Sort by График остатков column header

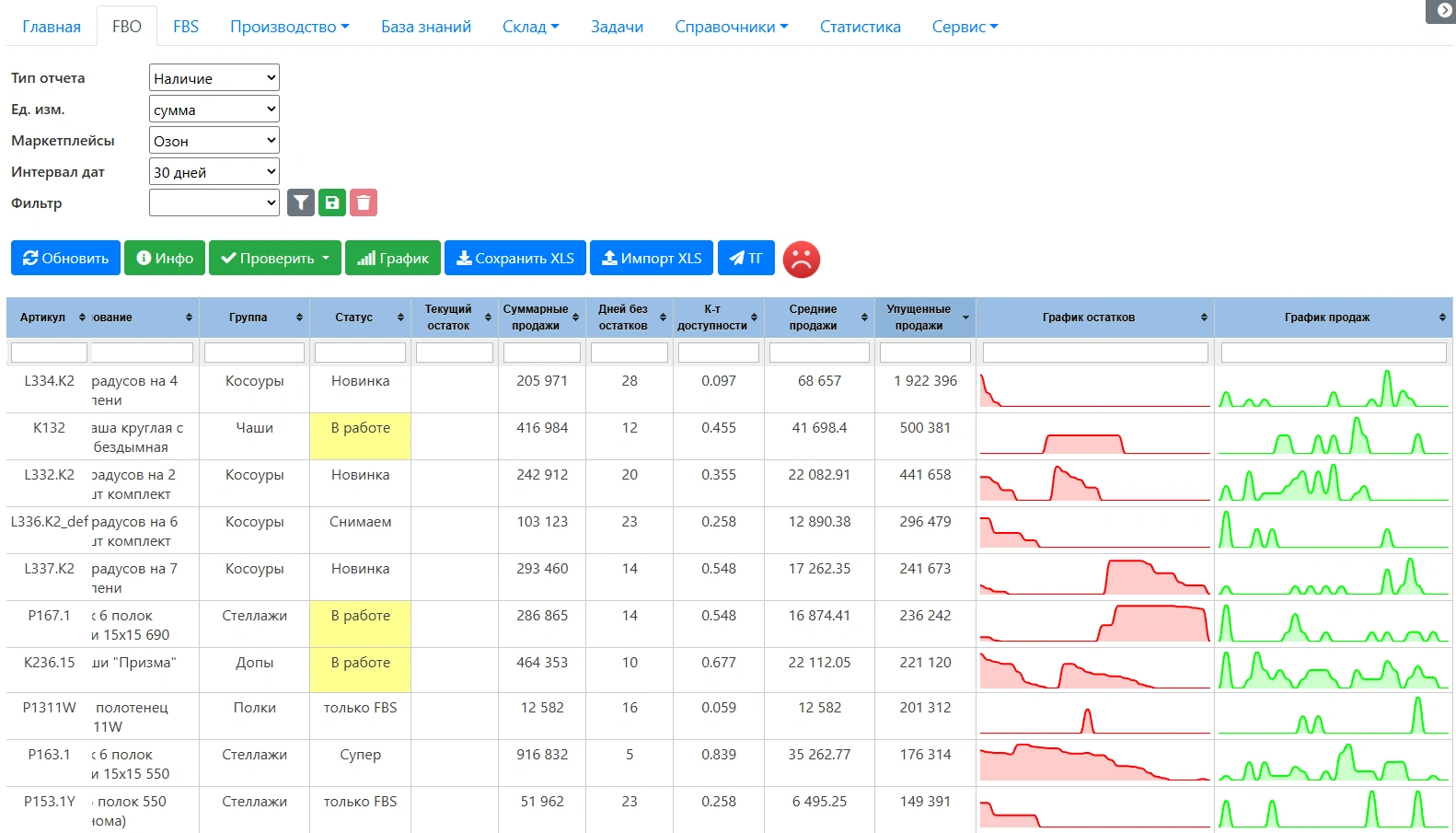coord(1095,318)
